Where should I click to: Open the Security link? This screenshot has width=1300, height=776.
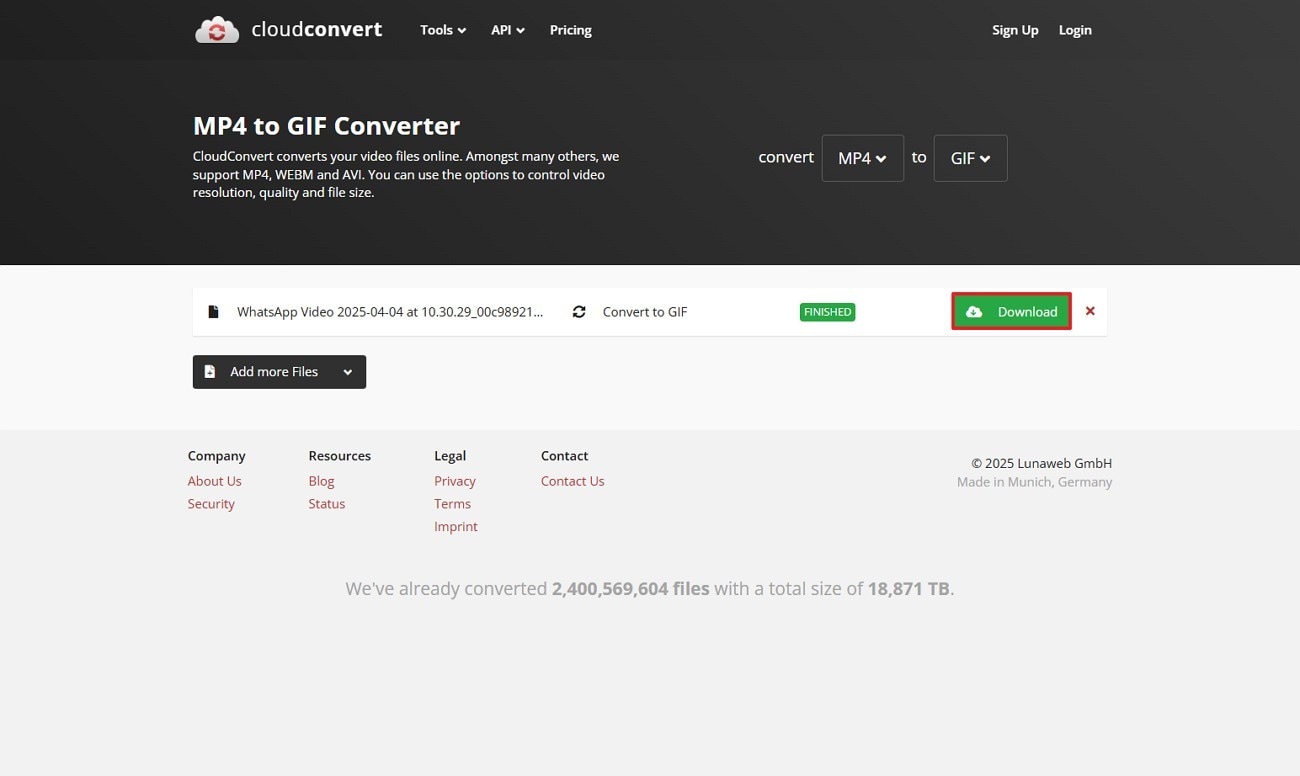(x=211, y=504)
